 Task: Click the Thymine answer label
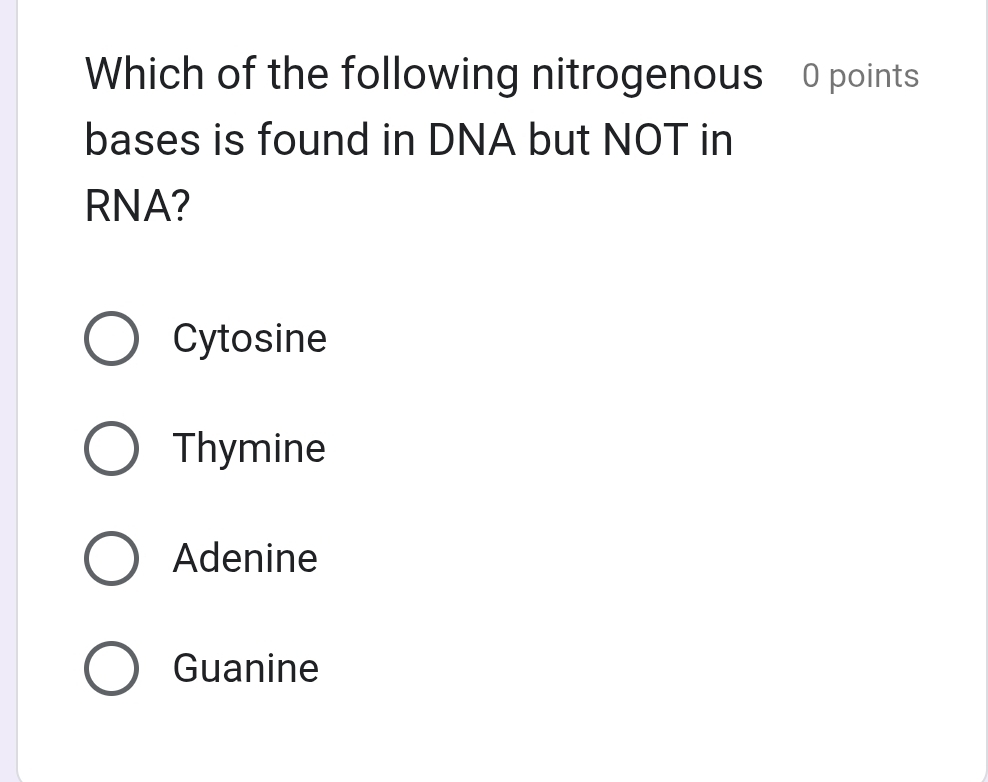(249, 448)
